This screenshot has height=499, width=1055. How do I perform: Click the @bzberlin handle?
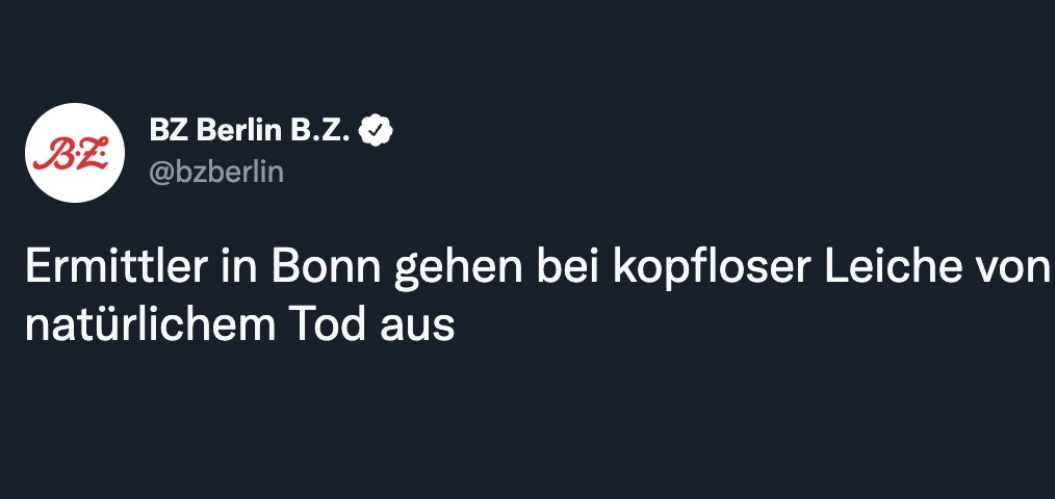[215, 172]
